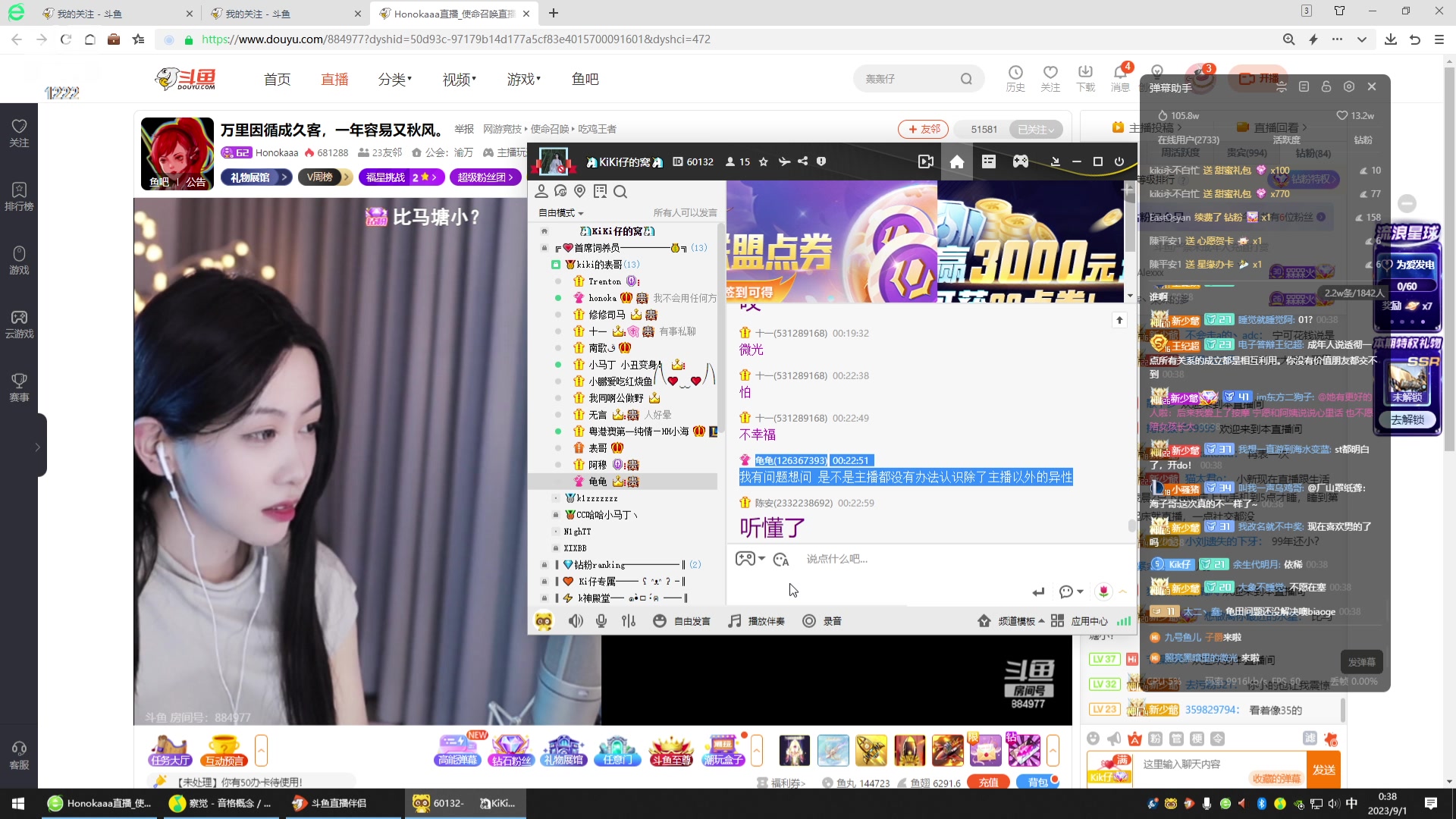Search the channel with magnifier icon
This screenshot has height=819, width=1456.
point(620,192)
